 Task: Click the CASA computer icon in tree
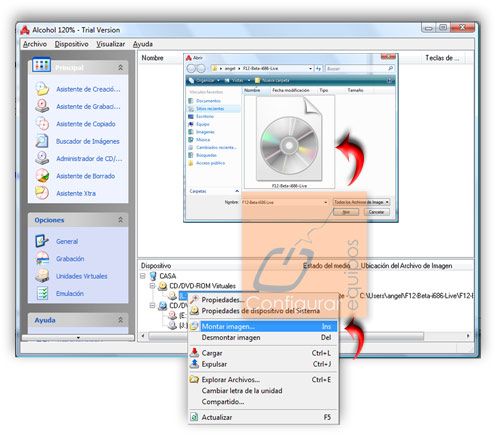(153, 276)
